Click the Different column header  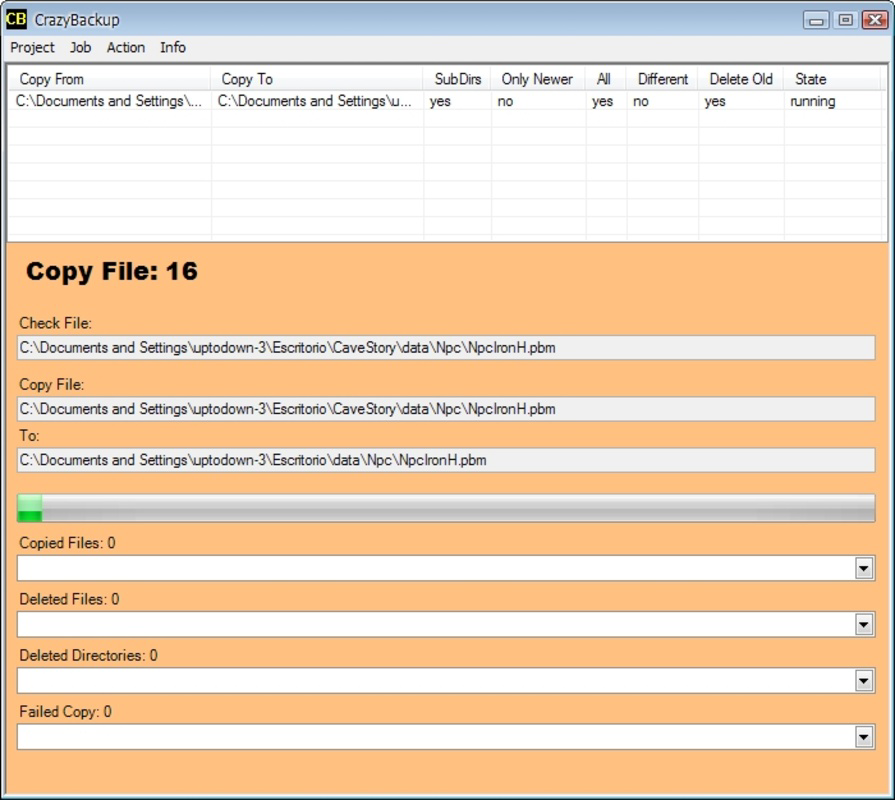662,79
